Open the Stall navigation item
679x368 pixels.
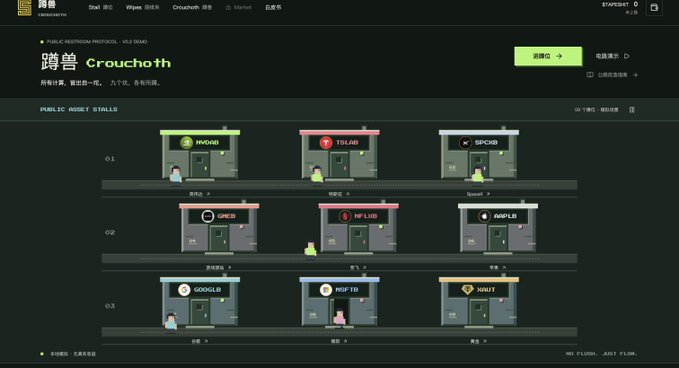pos(100,7)
